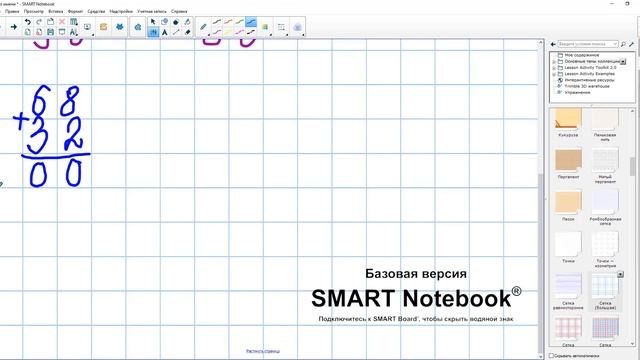Select the fill bucket tool
The height and width of the screenshot is (360, 640).
[176, 22]
